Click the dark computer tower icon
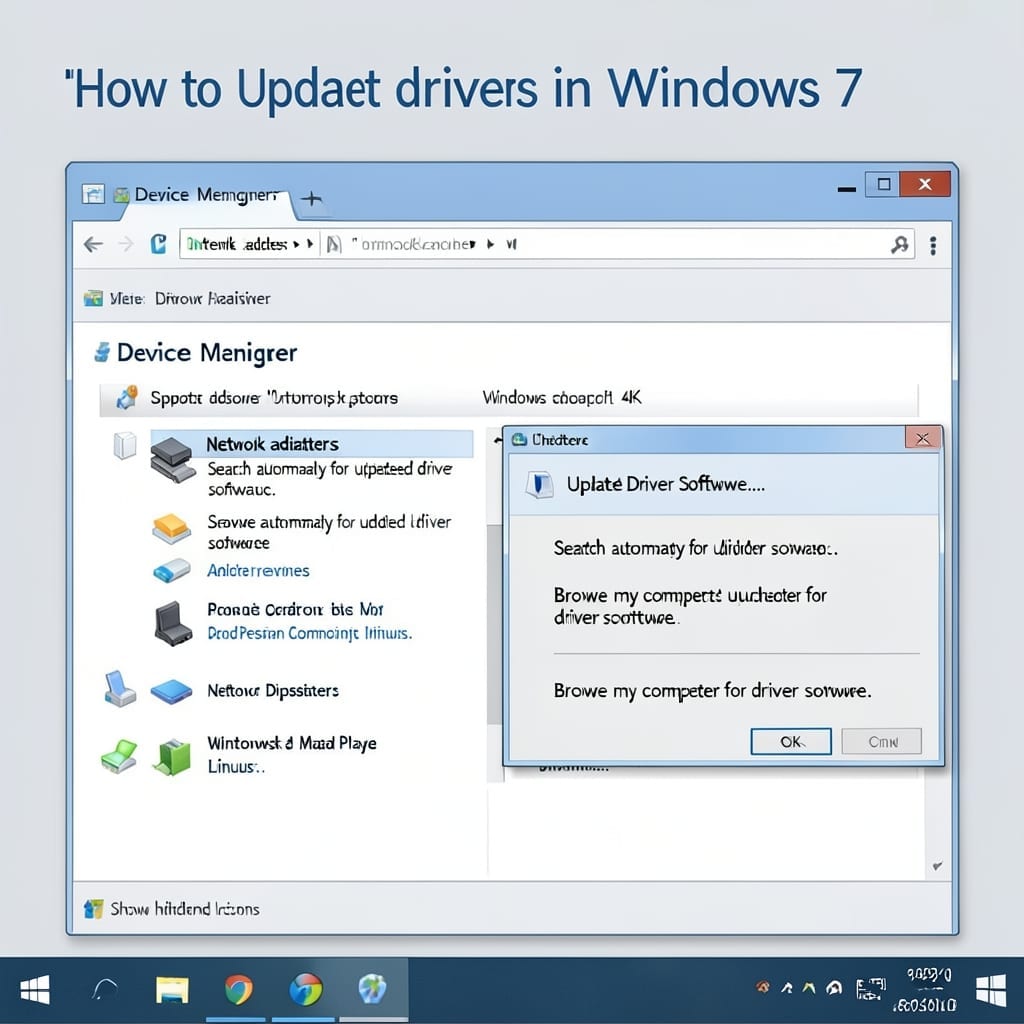 click(x=172, y=623)
